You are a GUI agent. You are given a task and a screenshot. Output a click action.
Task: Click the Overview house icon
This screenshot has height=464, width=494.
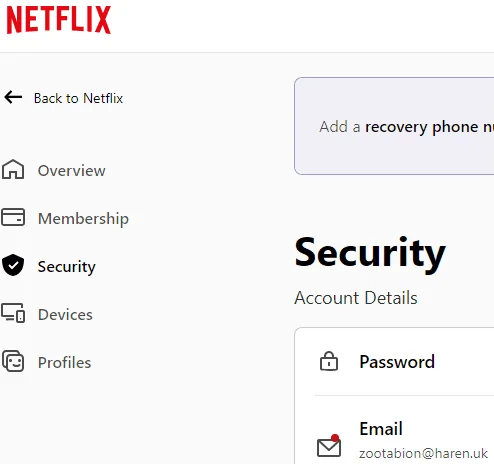coord(13,169)
